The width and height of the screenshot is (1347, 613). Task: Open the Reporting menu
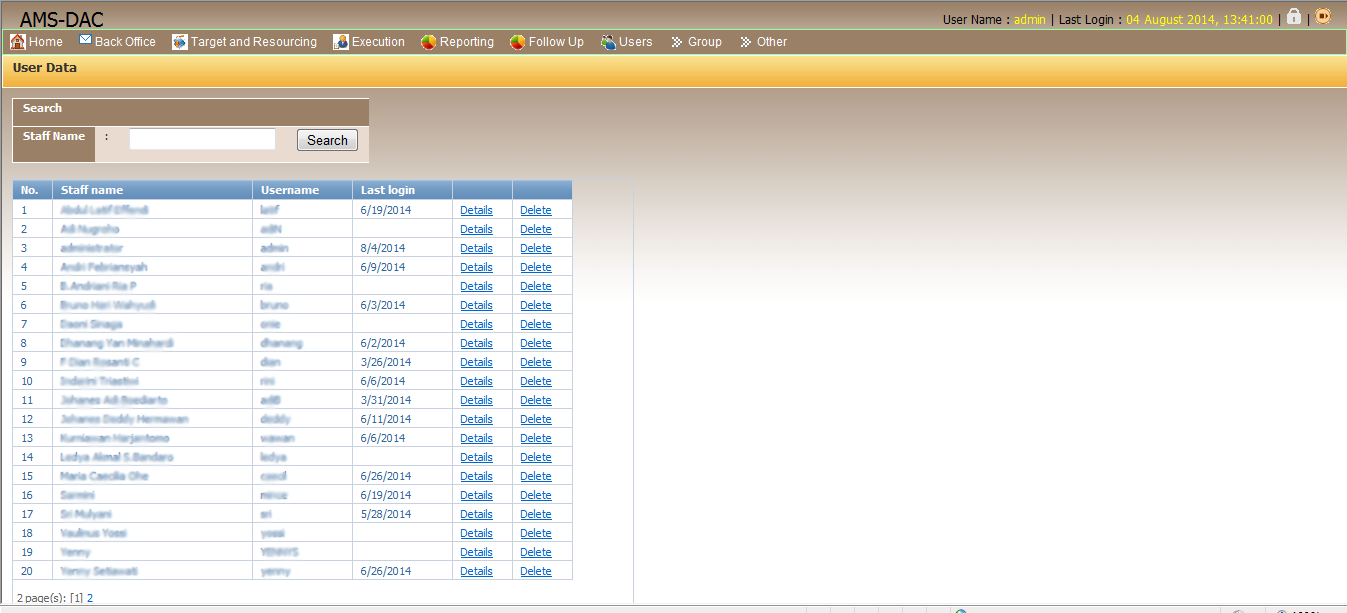466,42
